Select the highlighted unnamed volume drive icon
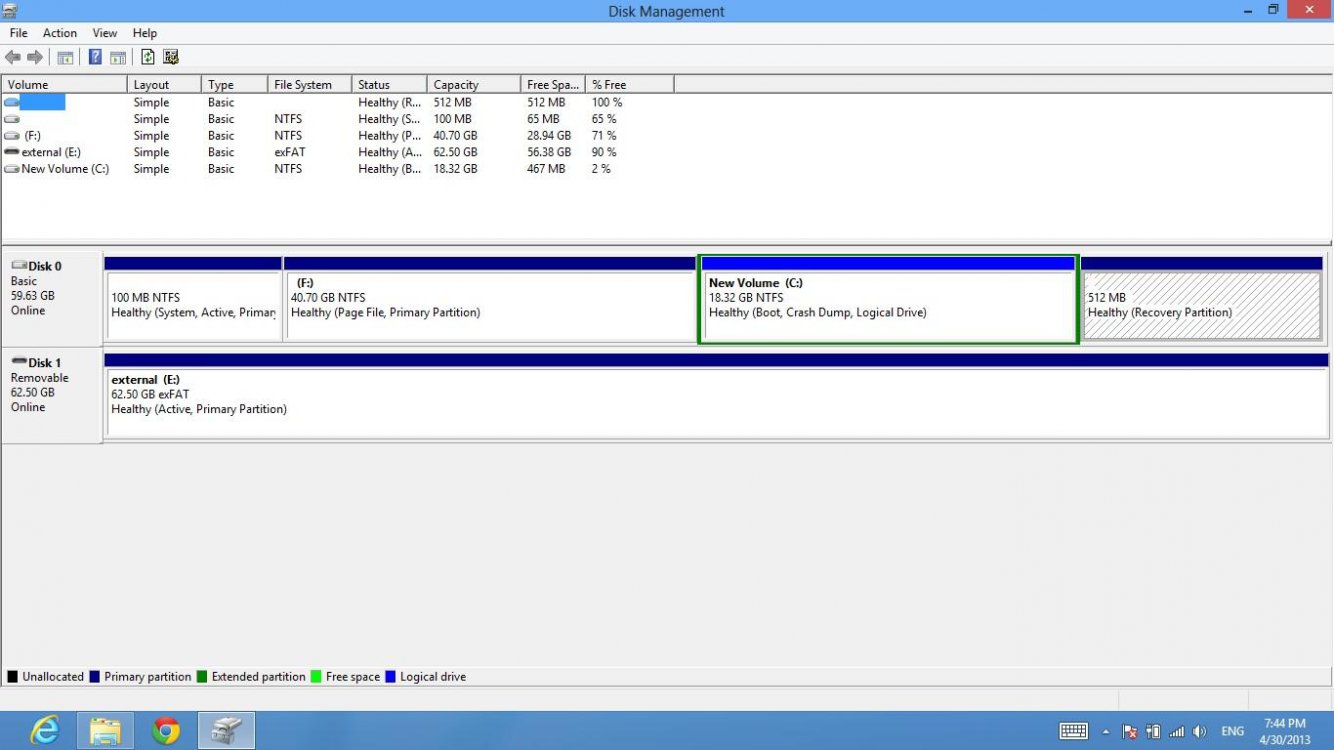1334x750 pixels. pos(12,102)
